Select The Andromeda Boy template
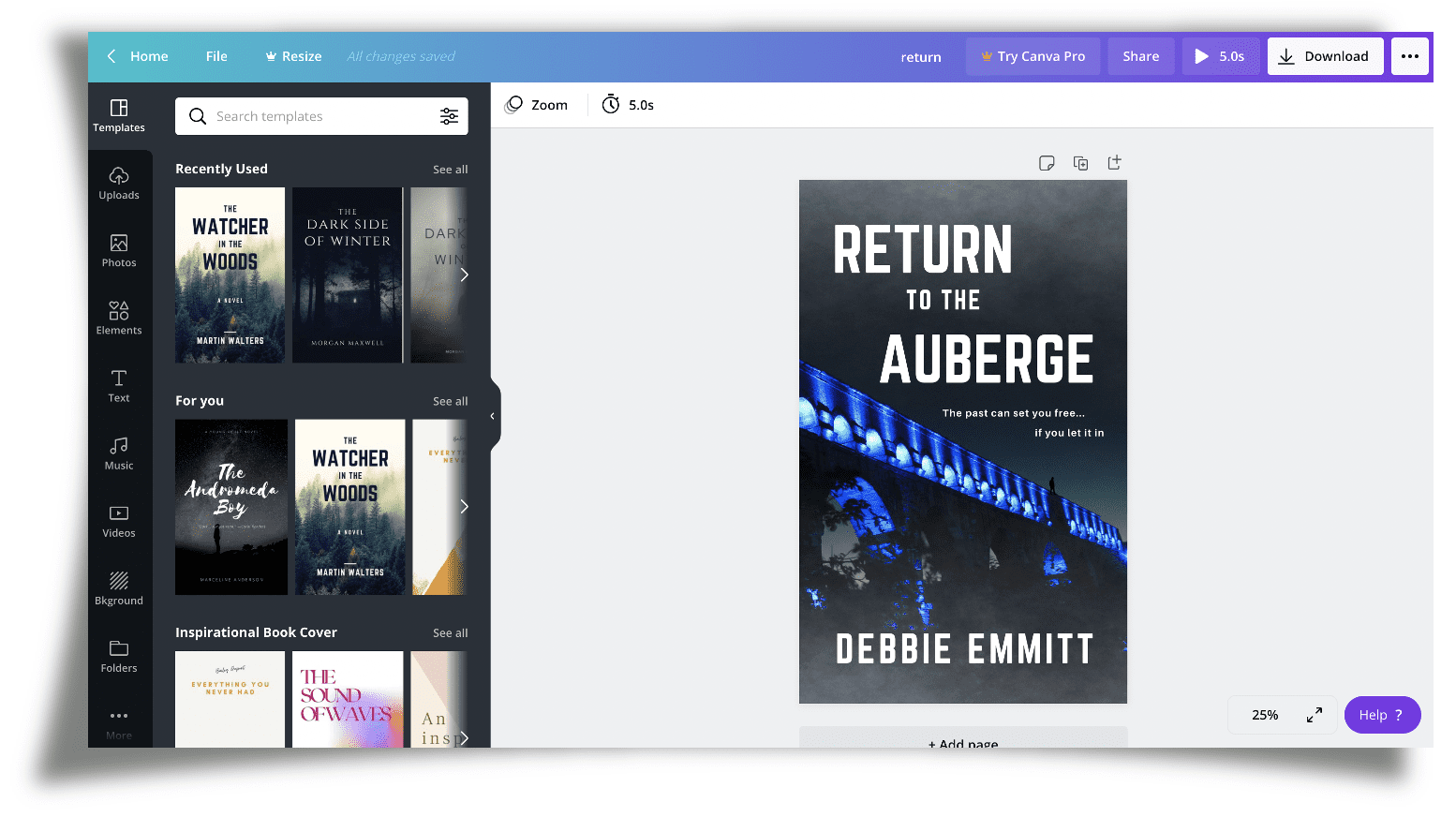The image size is (1456, 817). point(231,507)
